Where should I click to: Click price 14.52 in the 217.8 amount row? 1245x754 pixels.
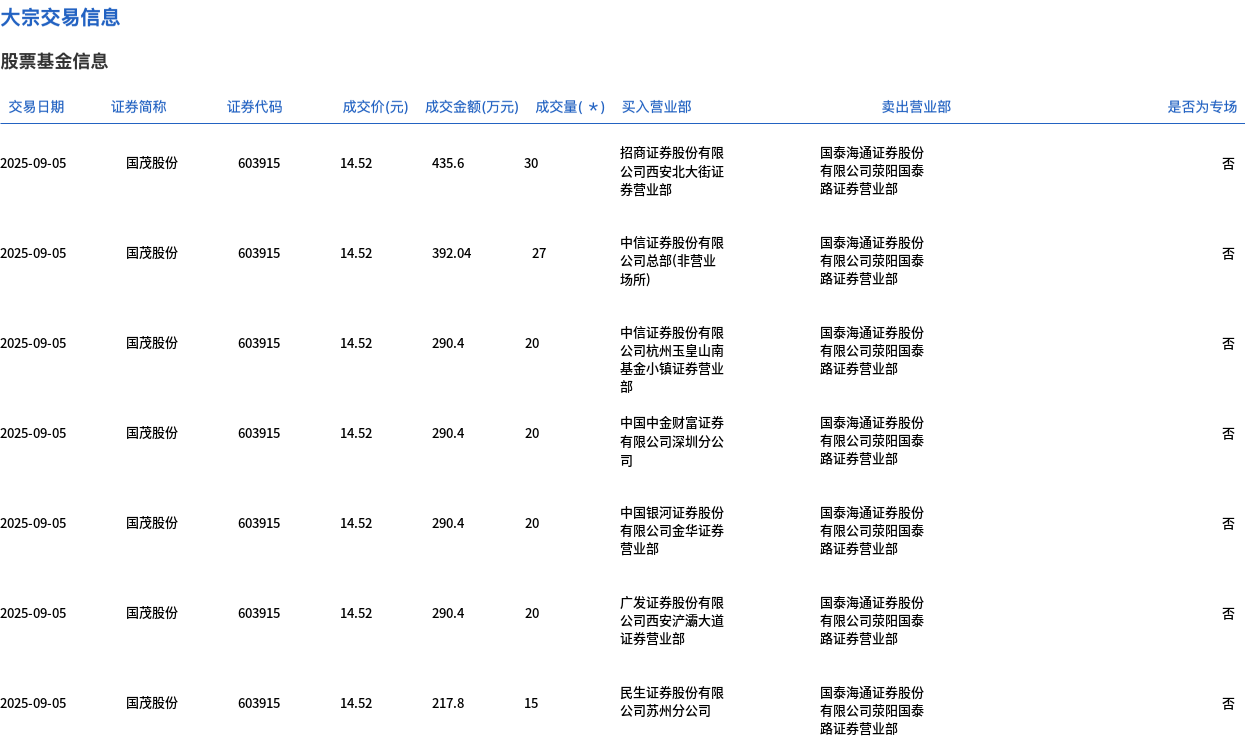tap(356, 703)
